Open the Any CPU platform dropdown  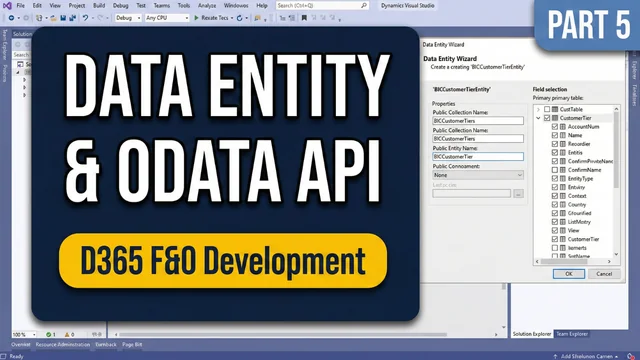click(167, 18)
